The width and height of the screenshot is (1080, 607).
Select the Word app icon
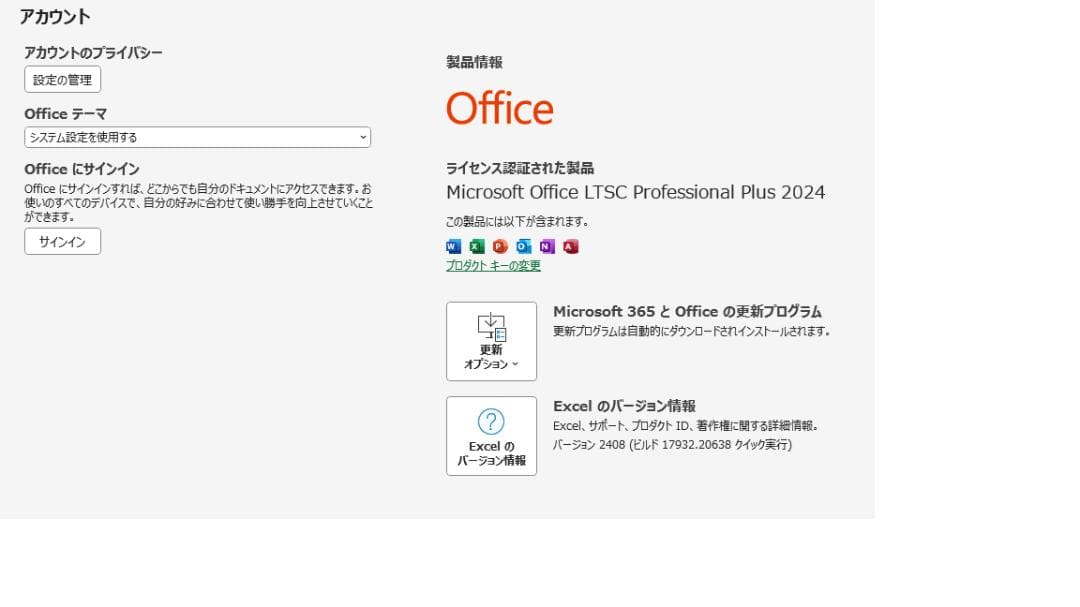click(452, 246)
